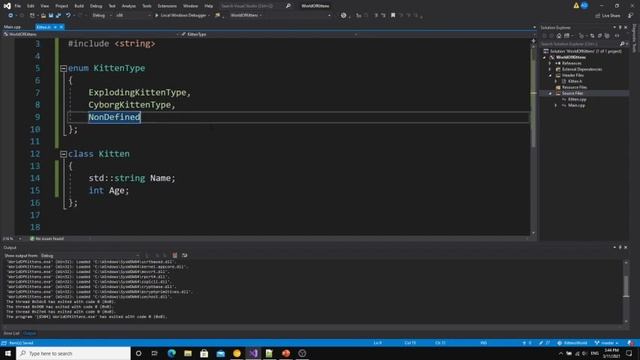Select Kitten.h in Solution Explorer
This screenshot has width=640, height=360.
coord(575,81)
